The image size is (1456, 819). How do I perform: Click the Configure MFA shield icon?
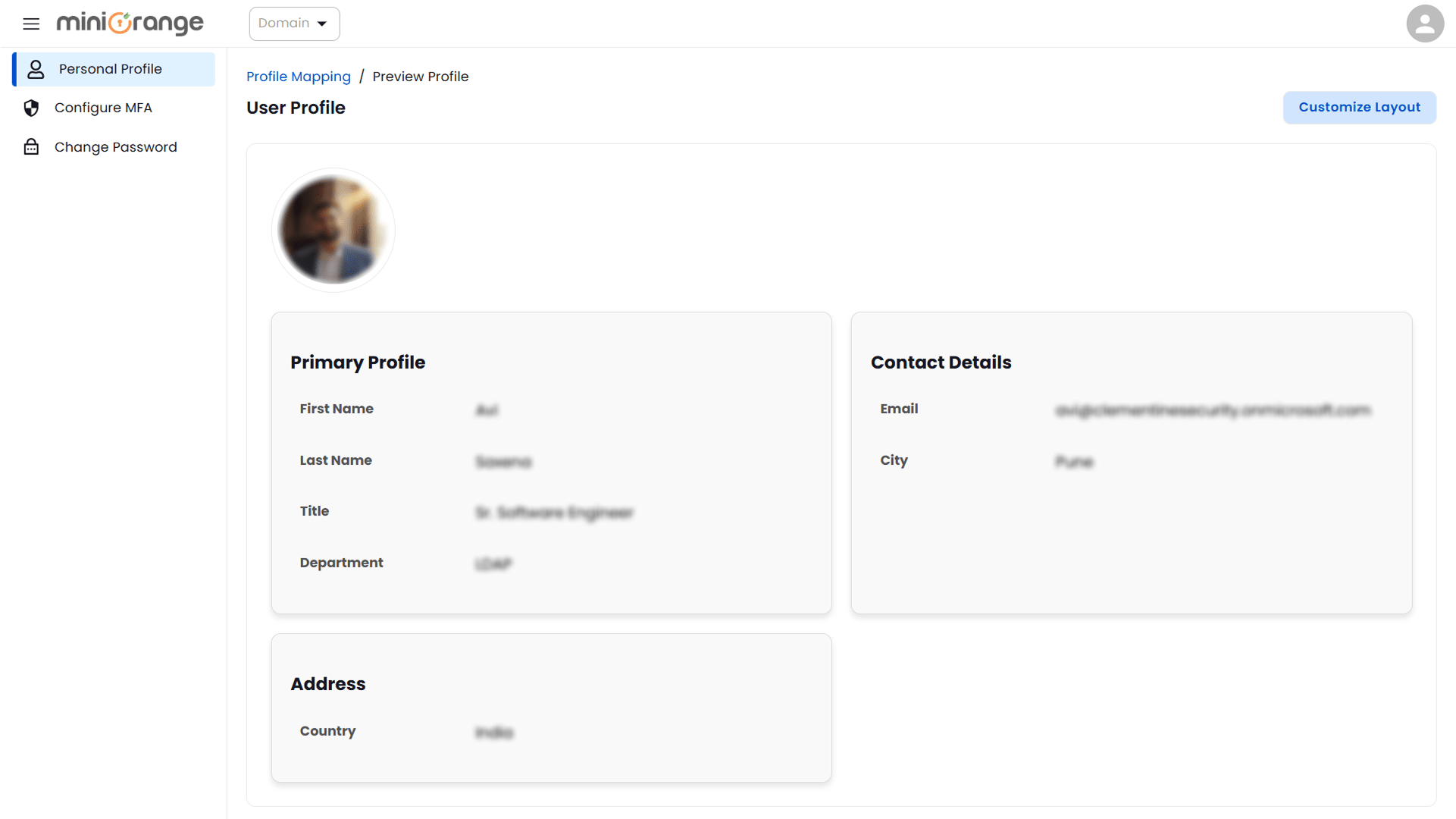(x=31, y=108)
